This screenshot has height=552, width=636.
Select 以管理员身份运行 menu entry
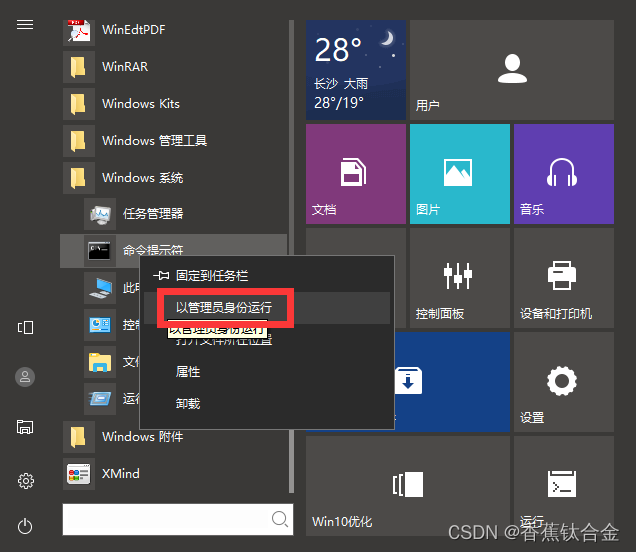point(267,308)
